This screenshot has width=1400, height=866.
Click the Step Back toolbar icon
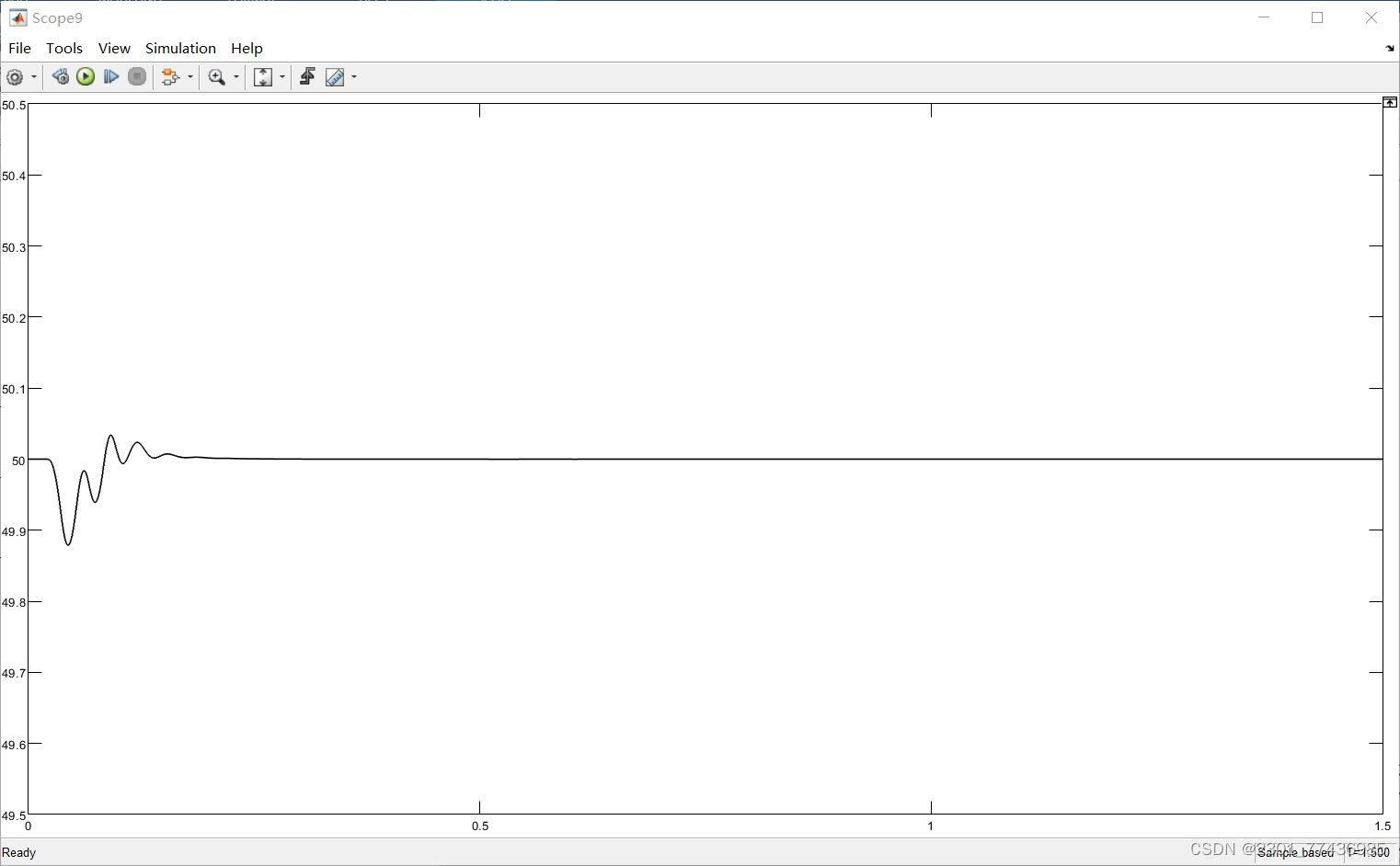point(61,77)
